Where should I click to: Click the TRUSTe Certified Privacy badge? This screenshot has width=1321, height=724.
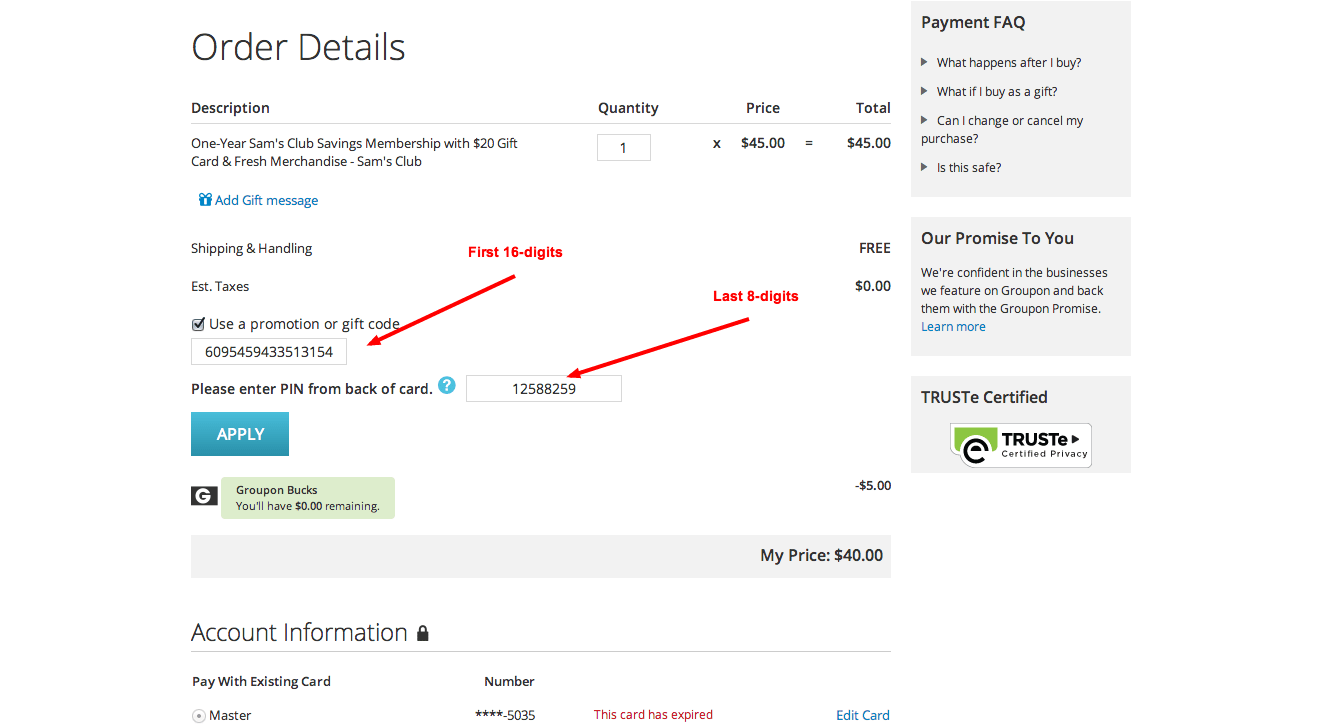click(x=1020, y=444)
